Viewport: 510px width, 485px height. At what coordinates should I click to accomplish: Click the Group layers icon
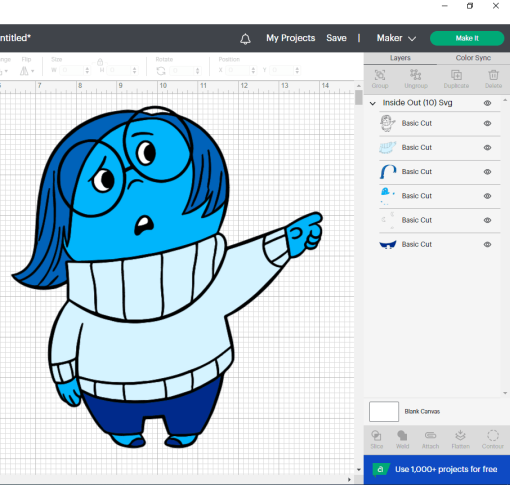click(x=380, y=75)
